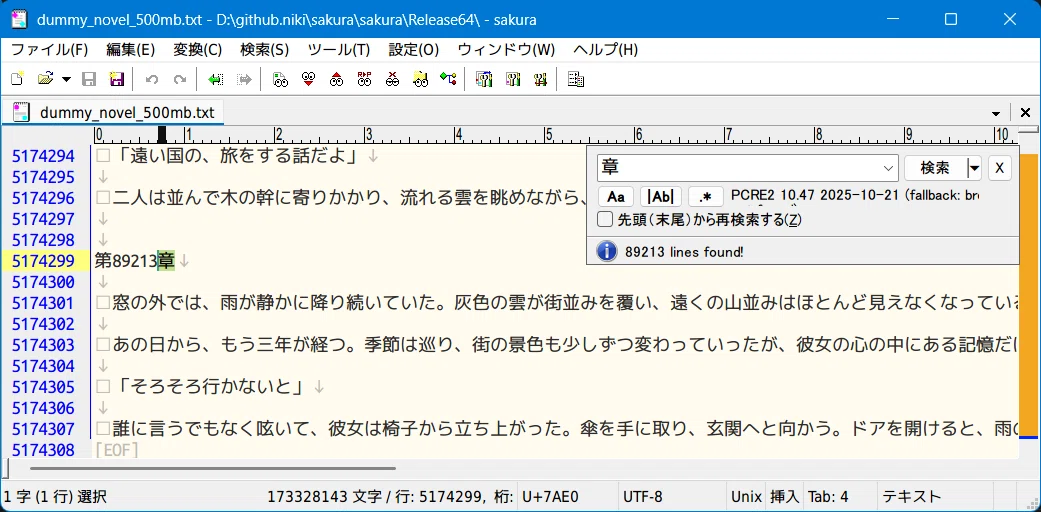
Task: Click line number 5174294 in the gutter
Action: pyautogui.click(x=43, y=157)
